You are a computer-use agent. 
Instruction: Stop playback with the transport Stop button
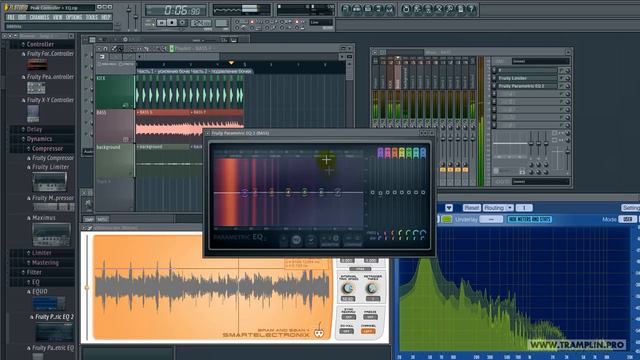[x=172, y=23]
